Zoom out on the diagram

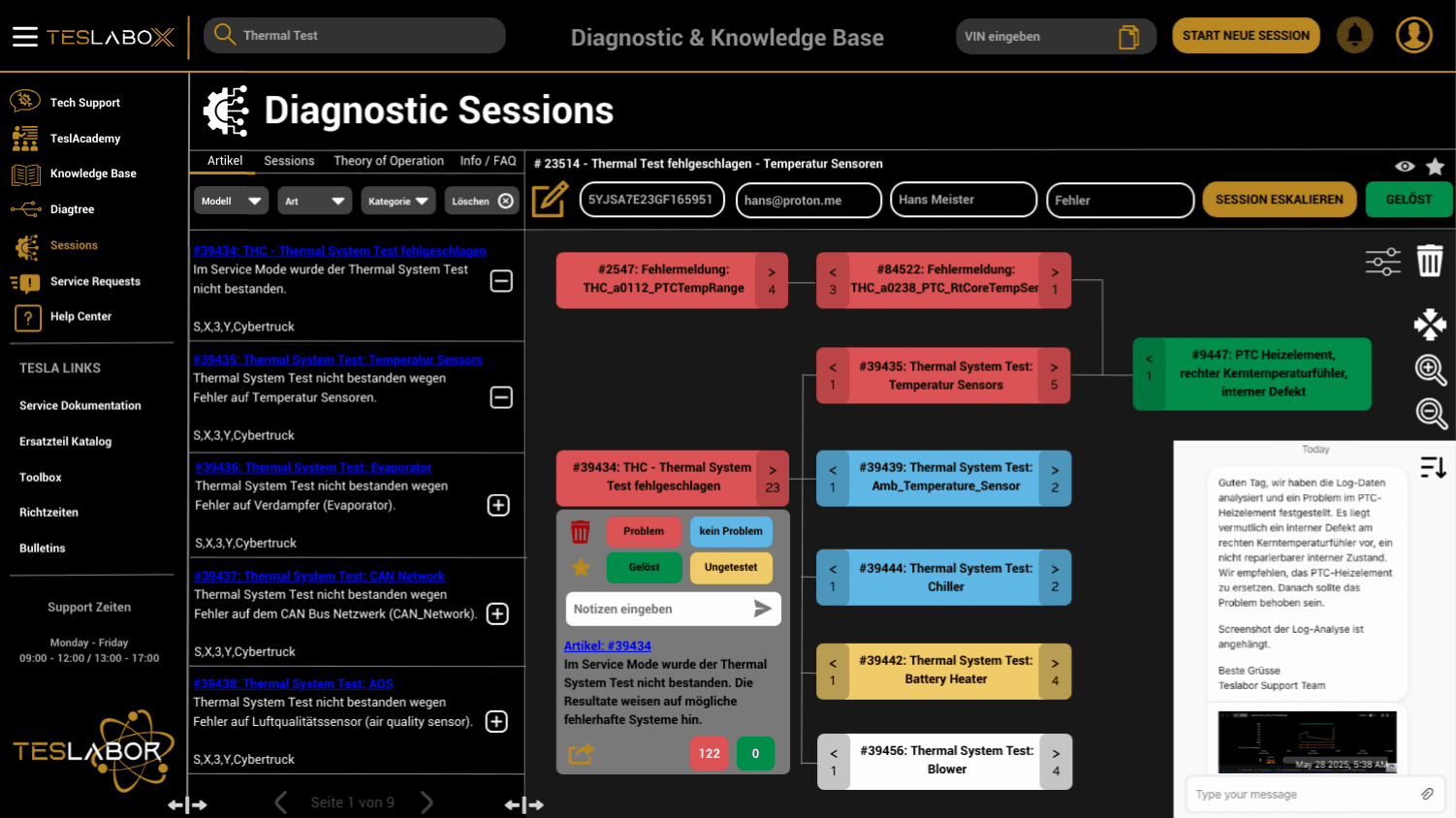pos(1431,414)
